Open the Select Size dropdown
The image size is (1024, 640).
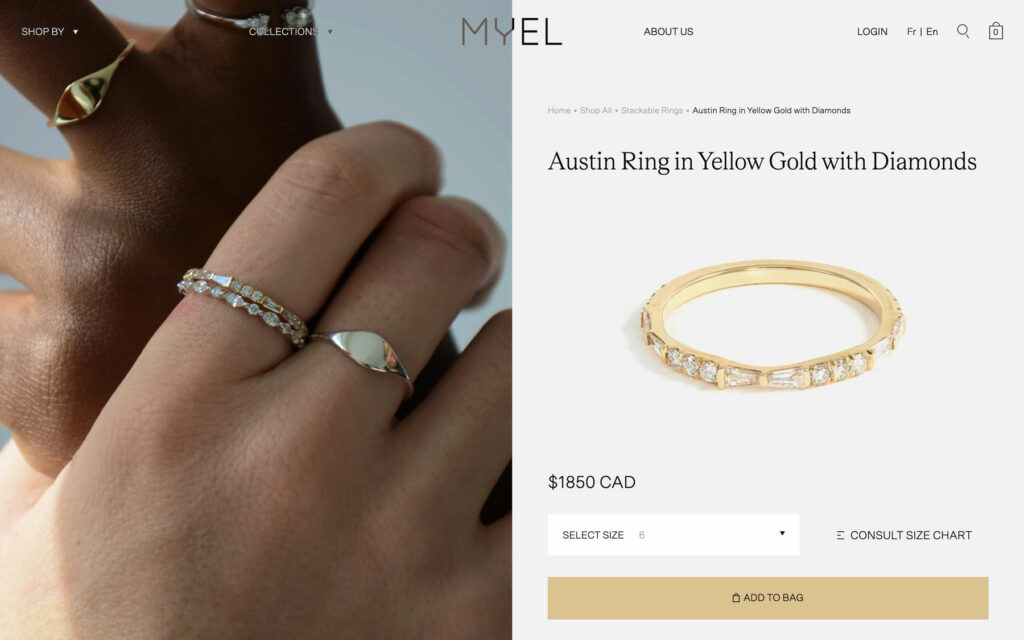(673, 535)
